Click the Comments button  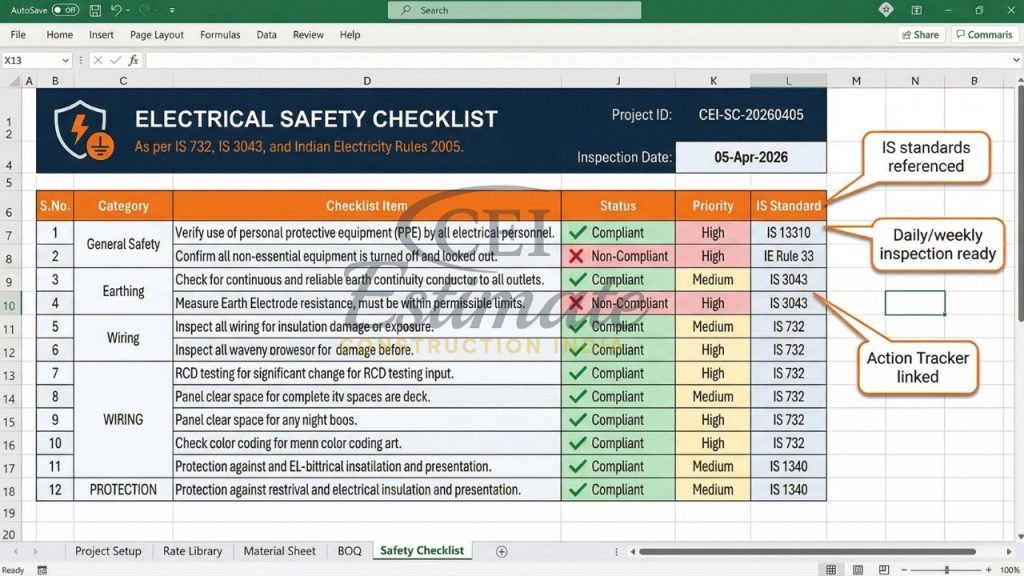984,35
